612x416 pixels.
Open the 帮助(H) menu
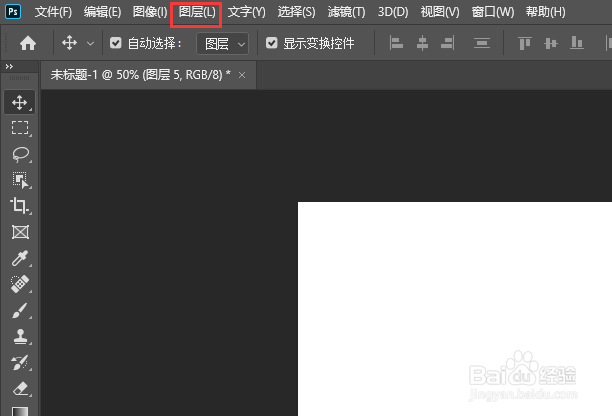(545, 12)
